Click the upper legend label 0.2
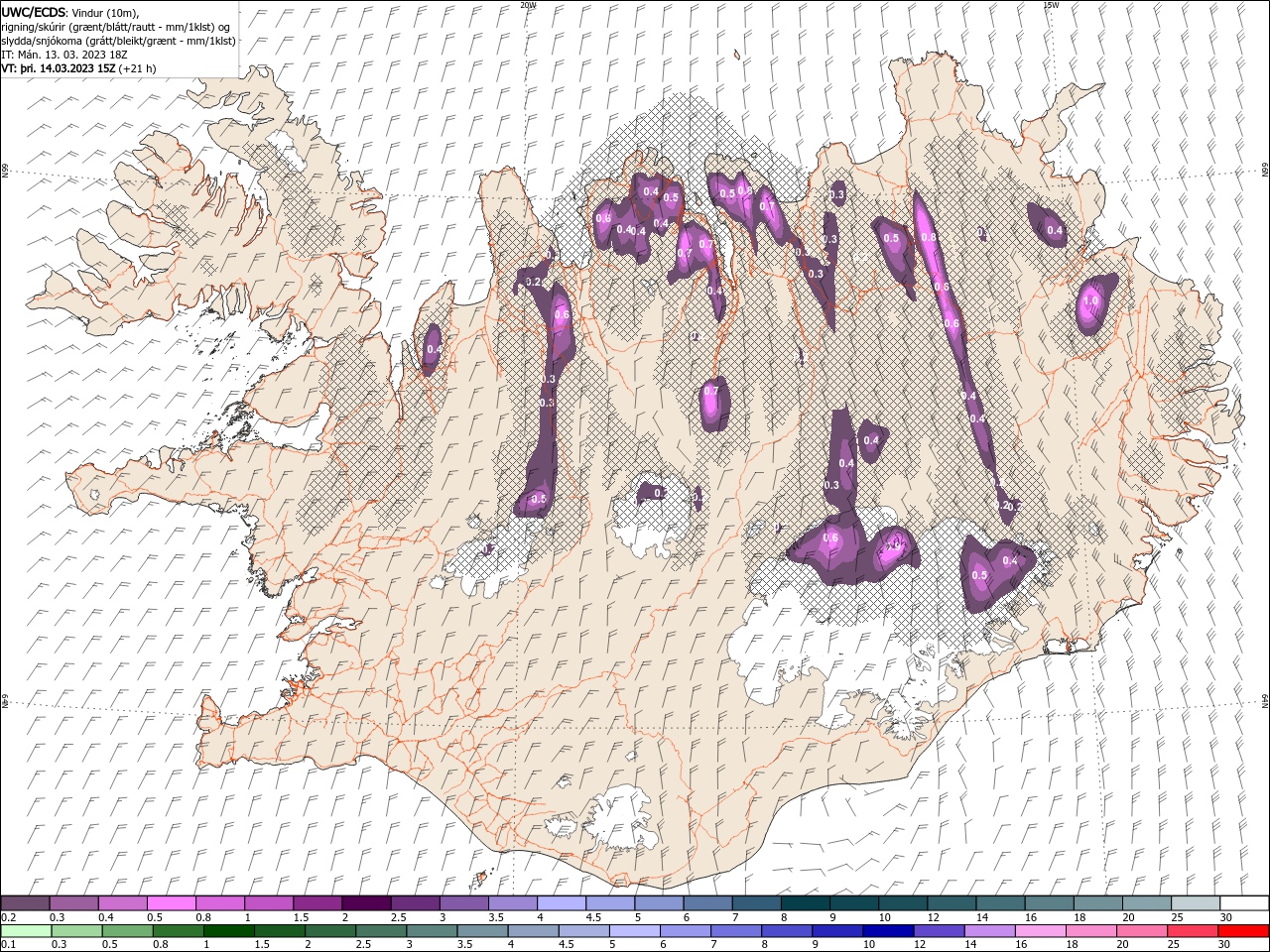 coord(7,917)
